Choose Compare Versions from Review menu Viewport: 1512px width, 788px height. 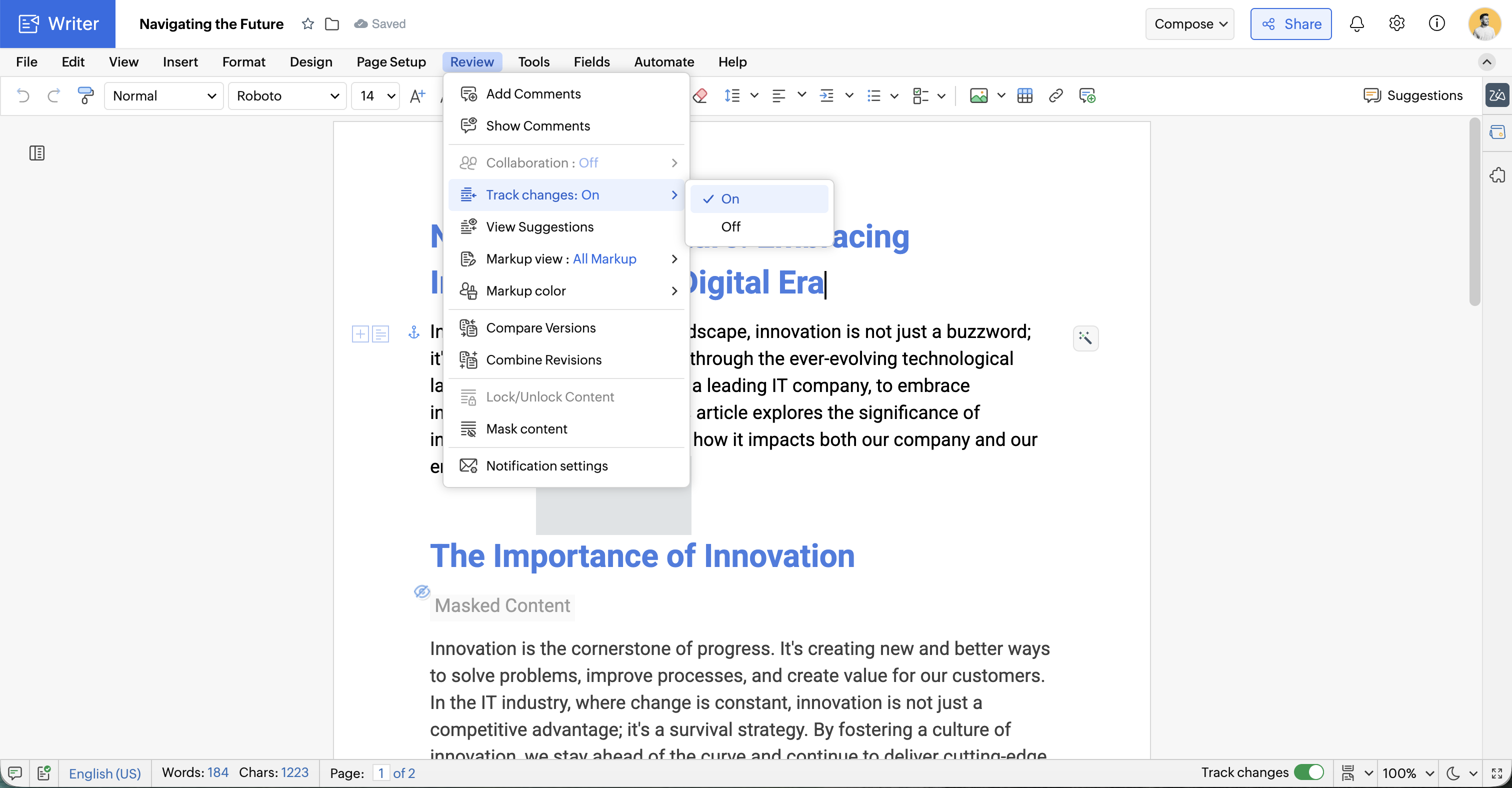[x=540, y=328]
